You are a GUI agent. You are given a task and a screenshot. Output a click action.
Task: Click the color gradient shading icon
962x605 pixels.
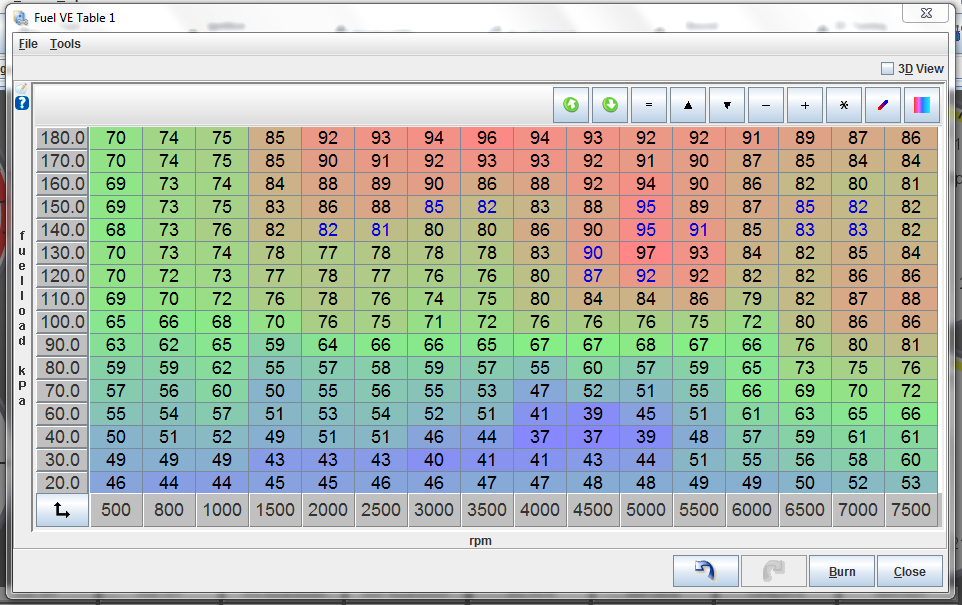tap(922, 105)
